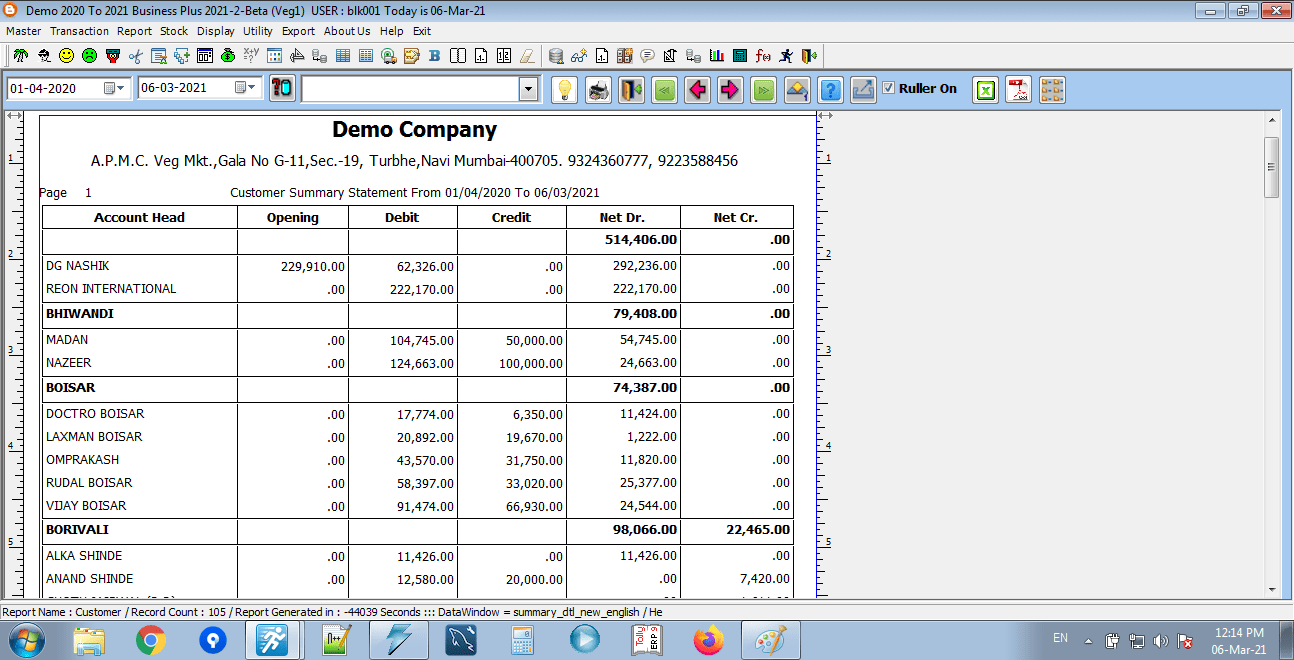This screenshot has width=1294, height=660.
Task: Open Google Chrome from the taskbar
Action: click(151, 639)
